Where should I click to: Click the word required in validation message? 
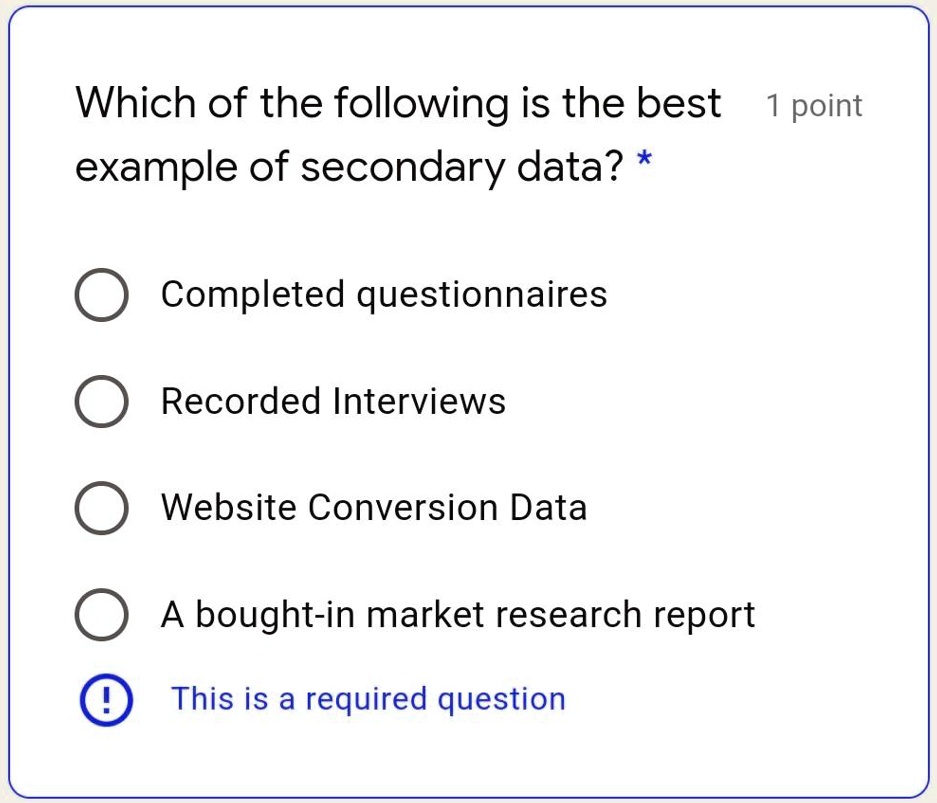point(366,701)
